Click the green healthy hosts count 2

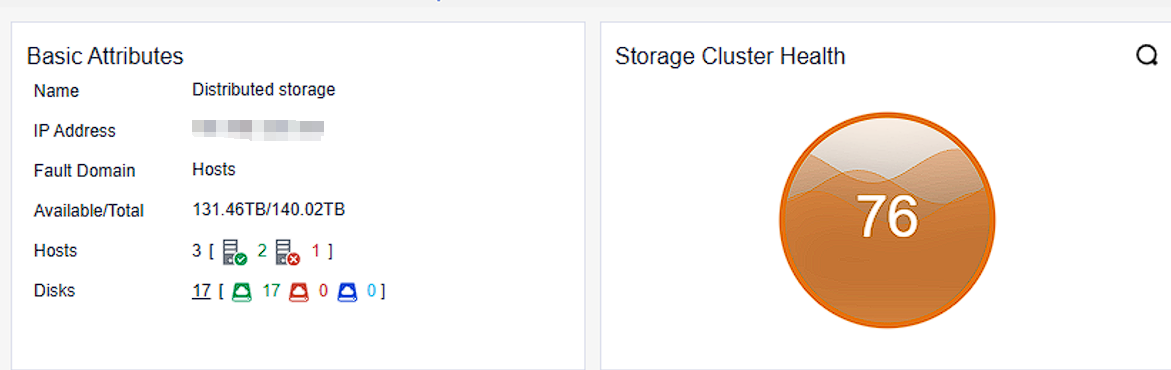point(262,250)
